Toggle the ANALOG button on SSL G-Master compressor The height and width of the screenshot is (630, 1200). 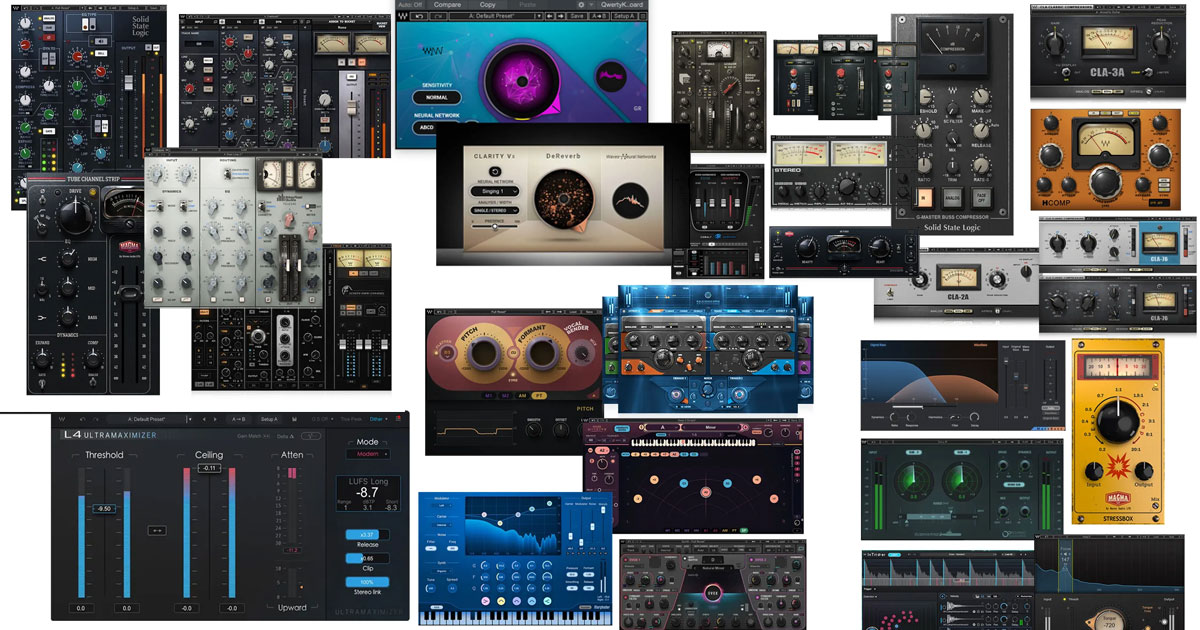click(x=952, y=198)
